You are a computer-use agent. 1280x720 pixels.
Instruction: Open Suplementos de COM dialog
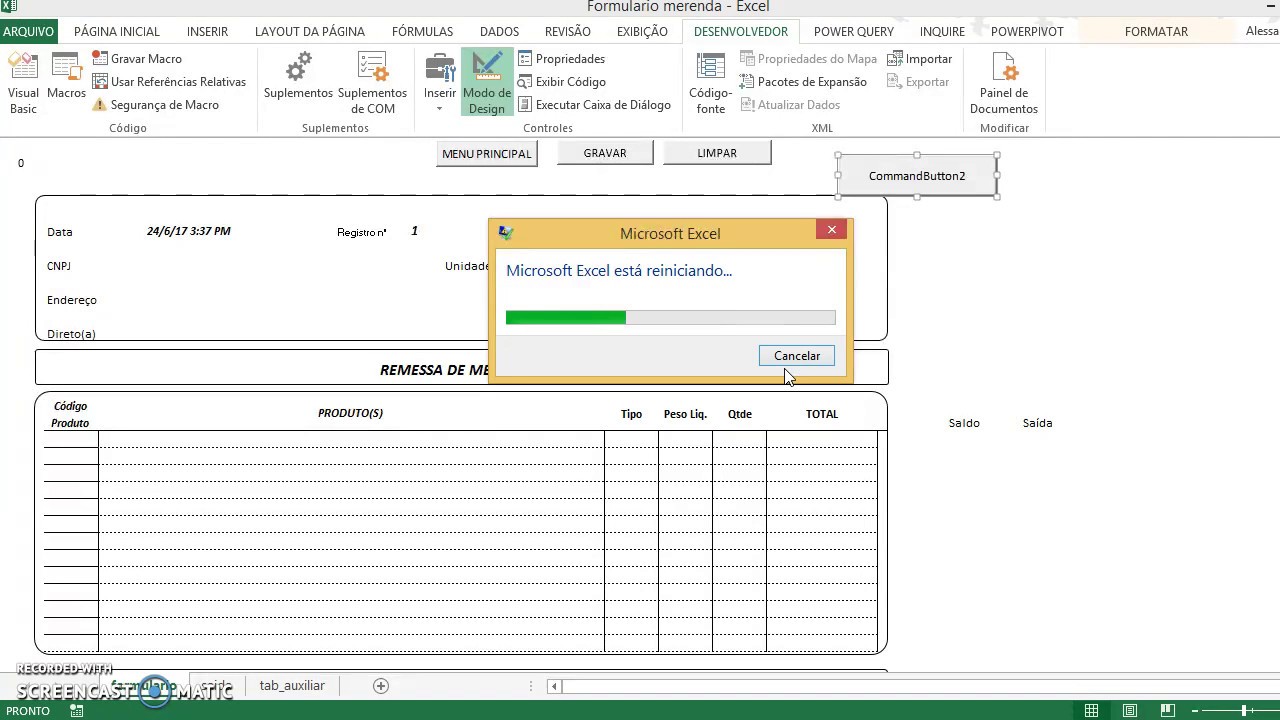click(372, 83)
